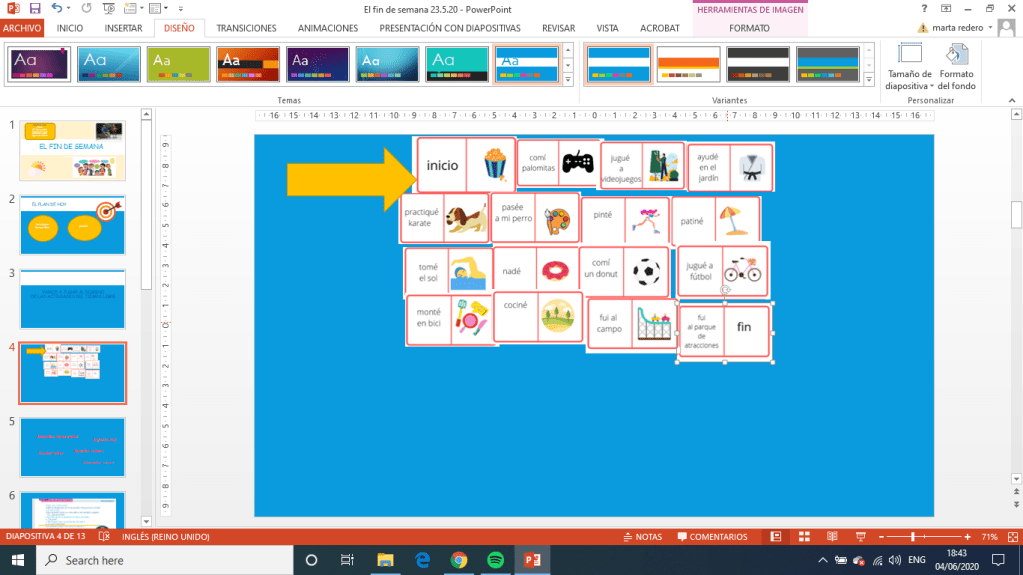Click the Undo arrow icon
Image resolution: width=1023 pixels, height=575 pixels.
pyautogui.click(x=57, y=8)
